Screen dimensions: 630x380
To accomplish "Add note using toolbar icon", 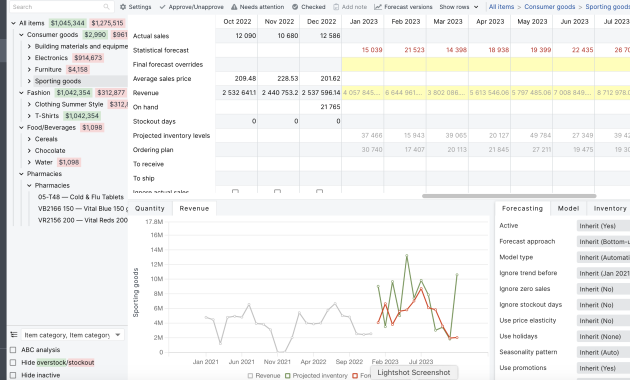I will (x=336, y=7).
